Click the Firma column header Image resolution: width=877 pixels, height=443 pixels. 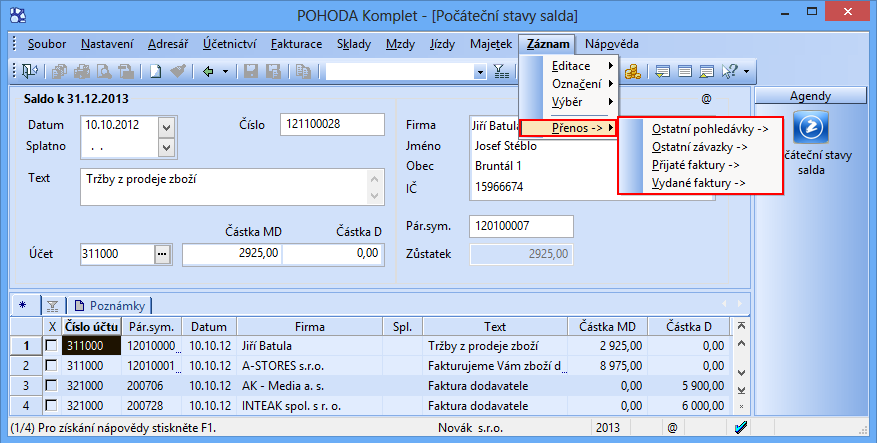tap(309, 327)
